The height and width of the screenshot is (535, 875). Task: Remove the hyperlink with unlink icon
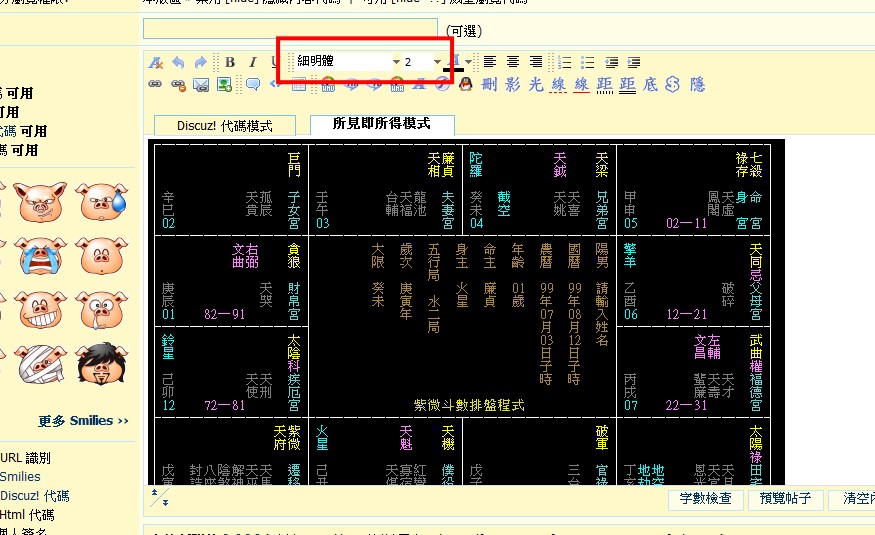click(178, 85)
